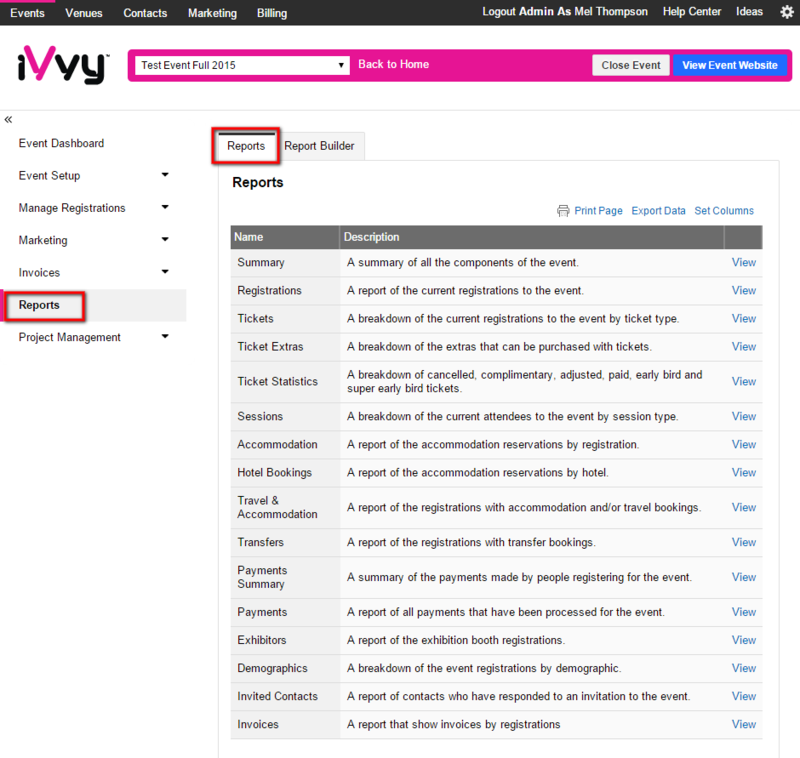Open the Contacts top menu
This screenshot has height=758, width=800.
click(x=145, y=13)
